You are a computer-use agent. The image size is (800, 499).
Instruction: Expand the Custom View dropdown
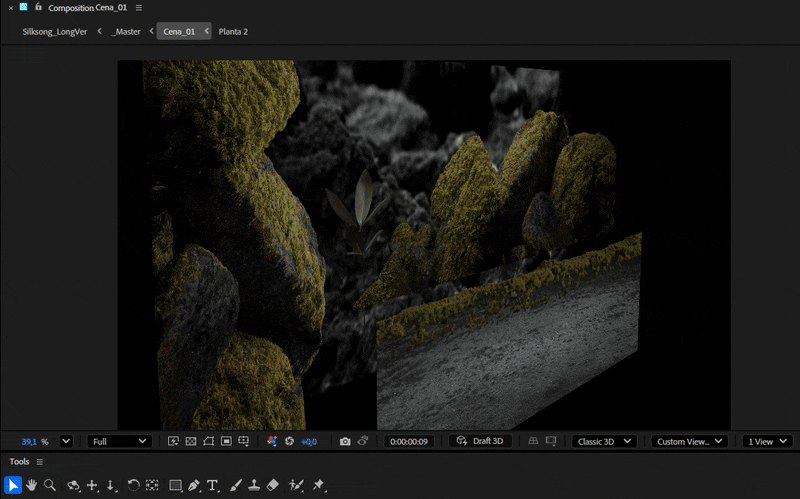click(x=689, y=441)
